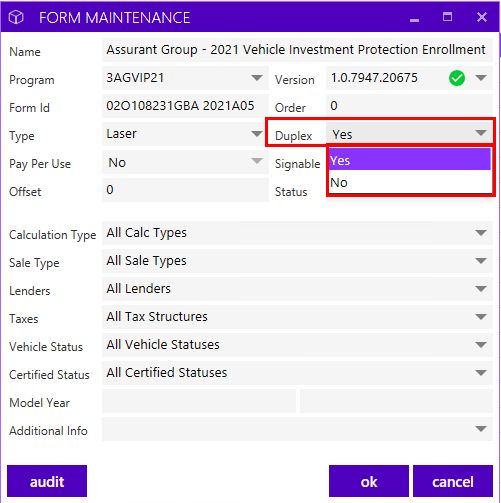
Task: Open the Additional Info dropdown arrow
Action: [481, 429]
